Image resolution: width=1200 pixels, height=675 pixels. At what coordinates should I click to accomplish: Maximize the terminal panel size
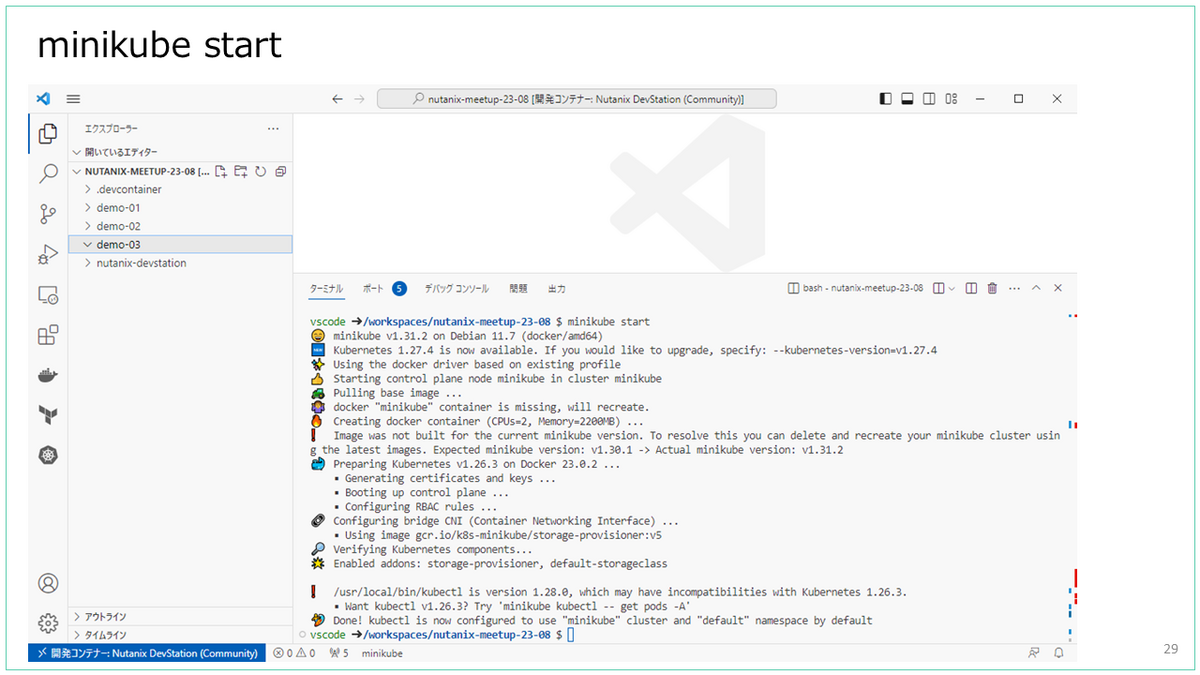pos(1036,288)
